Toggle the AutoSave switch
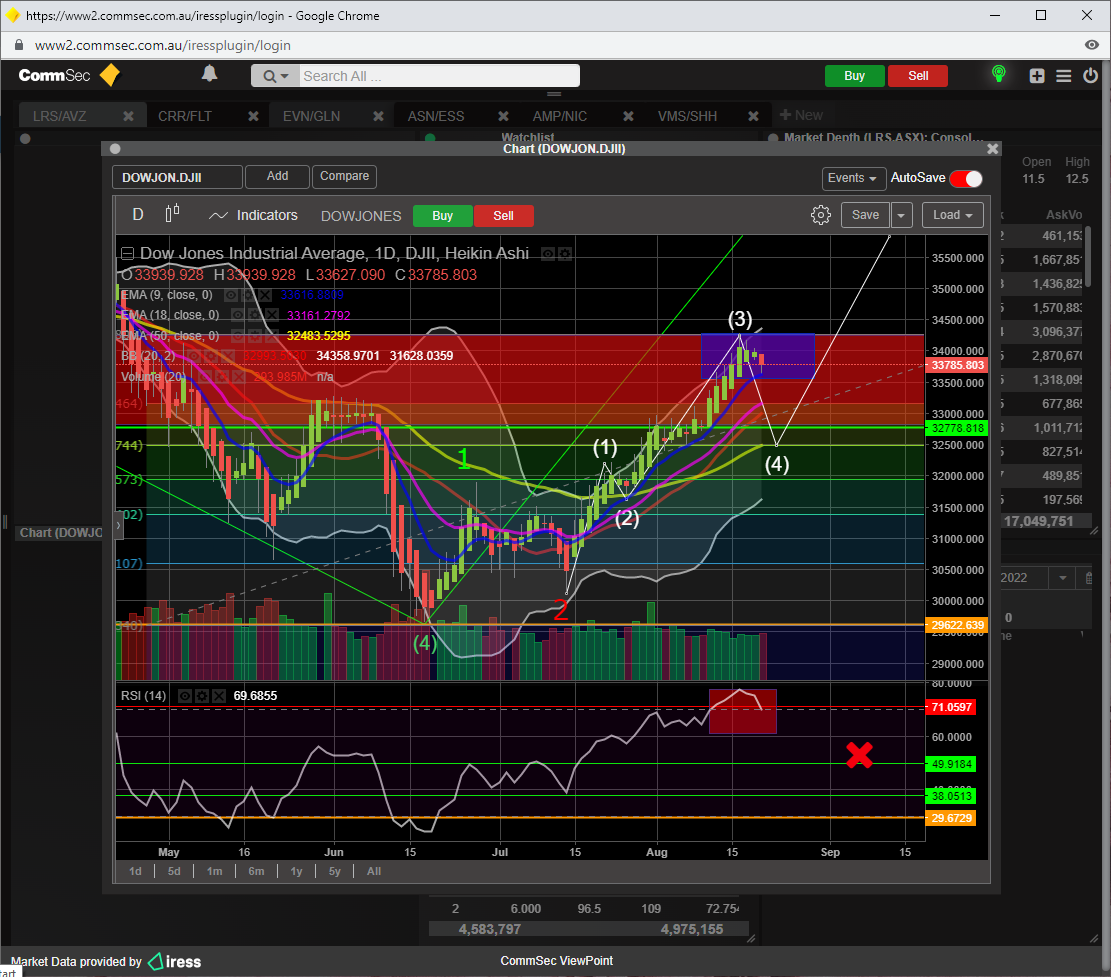The height and width of the screenshot is (977, 1111). (966, 179)
